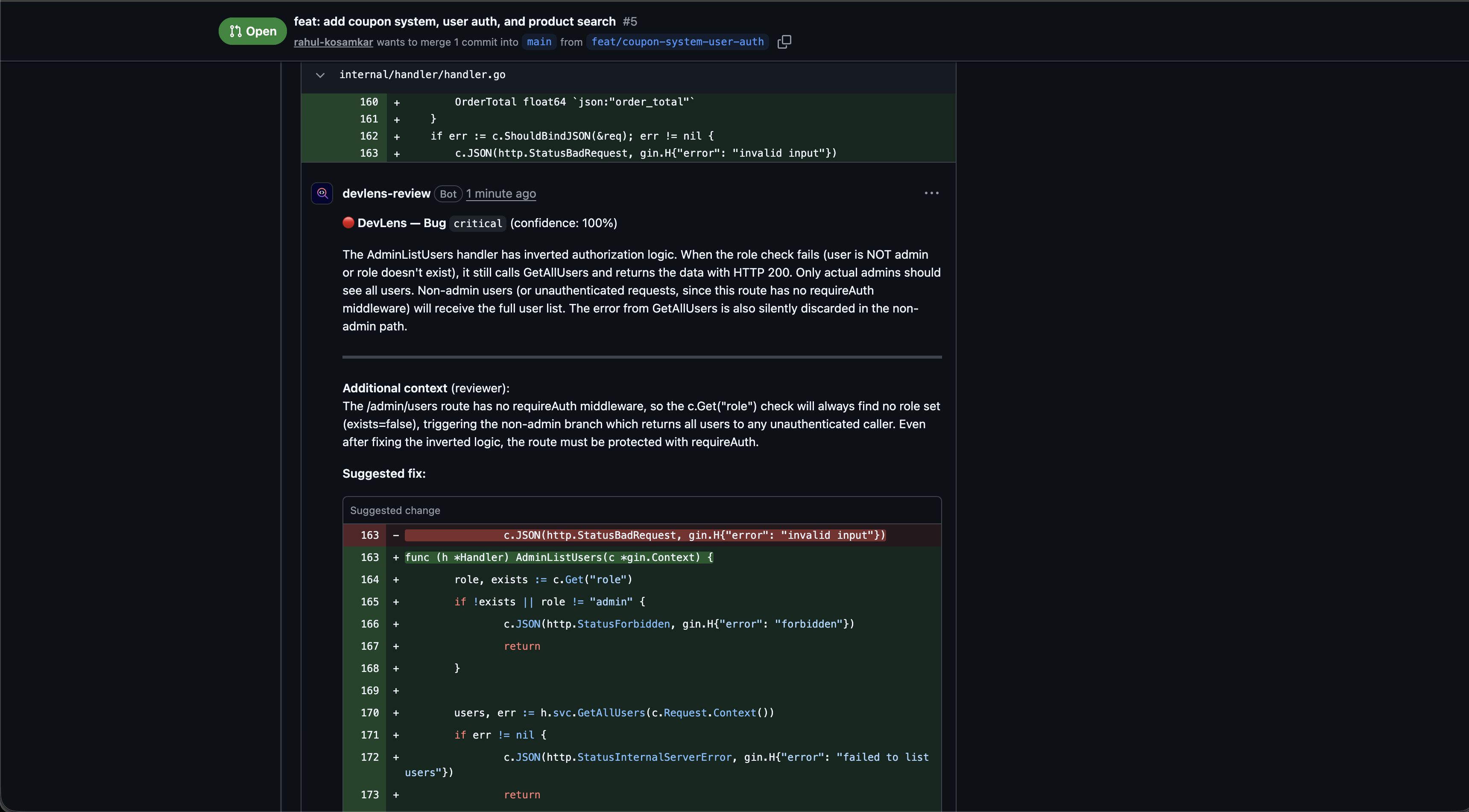
Task: Open the comment's three-dot options menu
Action: (931, 193)
